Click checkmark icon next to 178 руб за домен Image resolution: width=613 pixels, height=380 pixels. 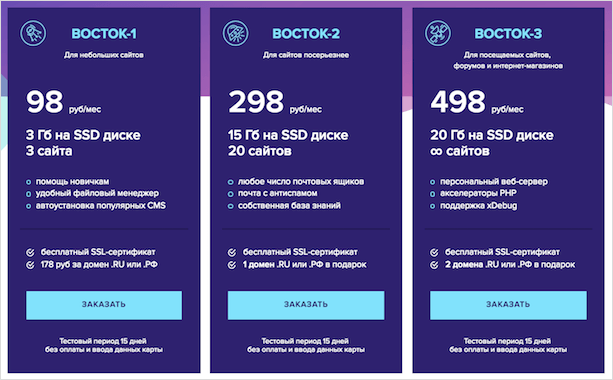click(x=30, y=265)
